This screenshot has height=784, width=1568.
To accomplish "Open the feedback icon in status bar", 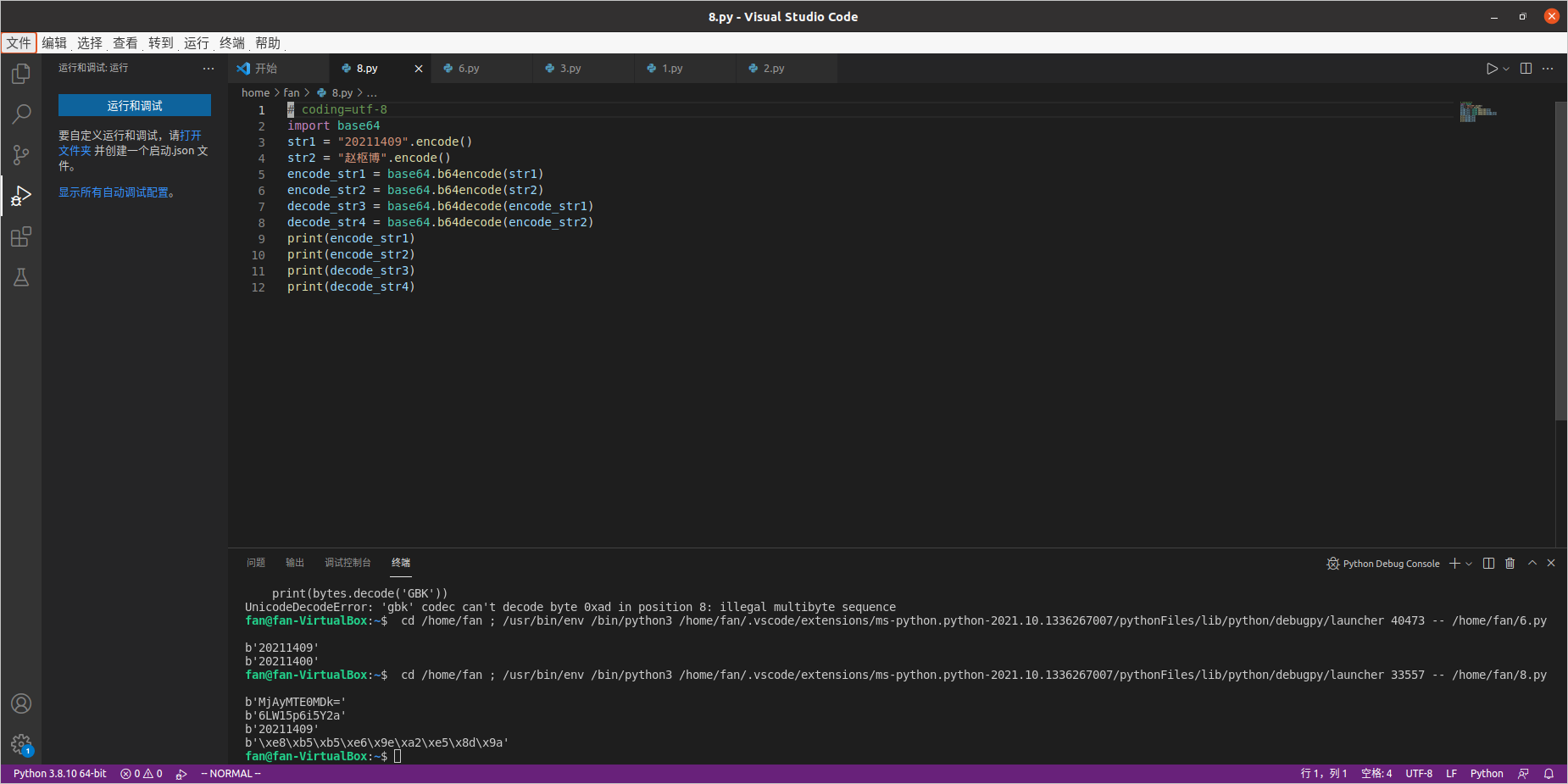I will tap(1523, 774).
